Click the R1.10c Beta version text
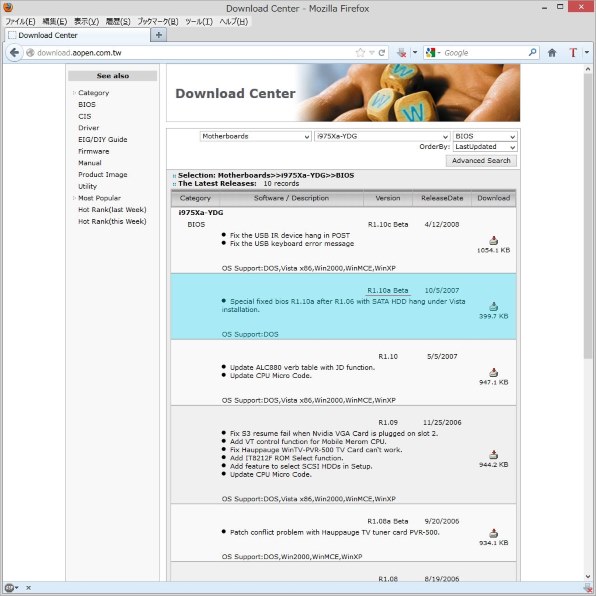Screen dimensions: 596x596 [388, 225]
